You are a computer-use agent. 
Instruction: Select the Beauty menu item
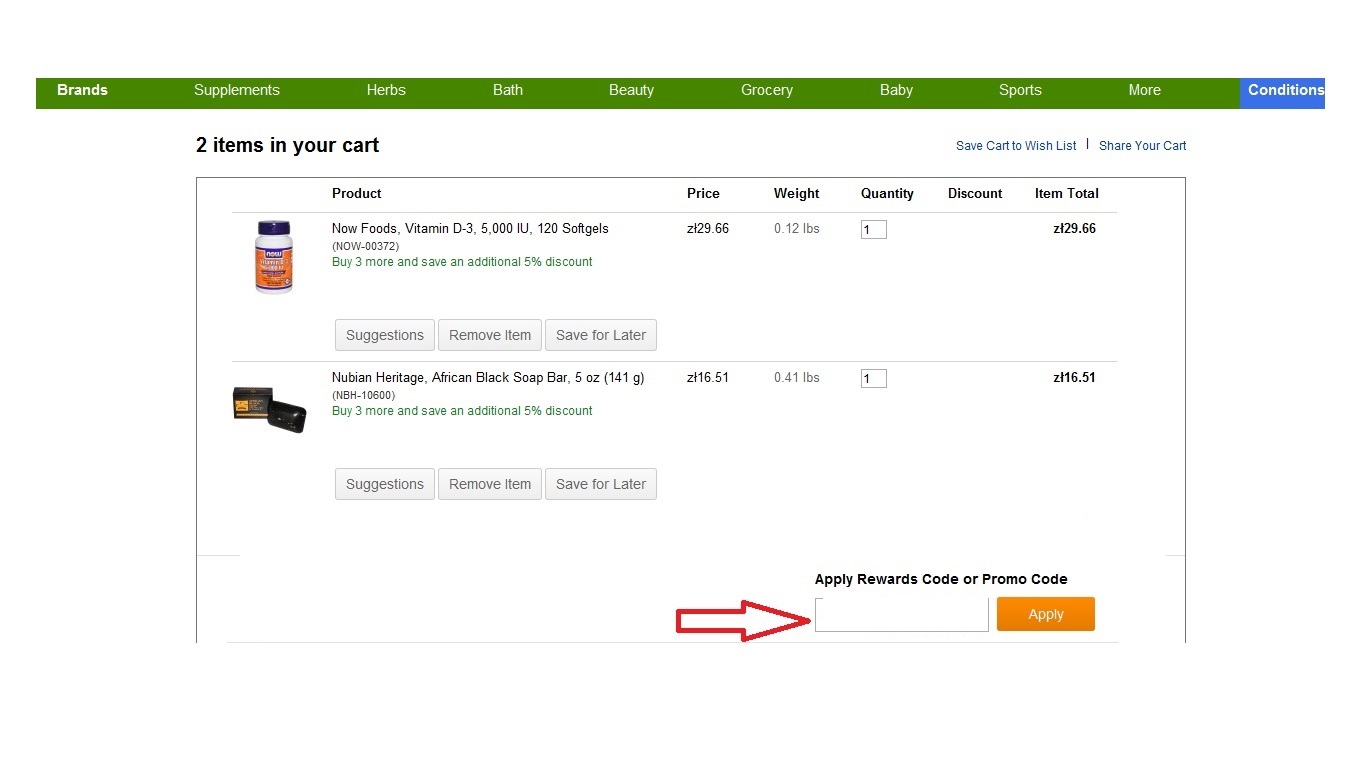631,90
